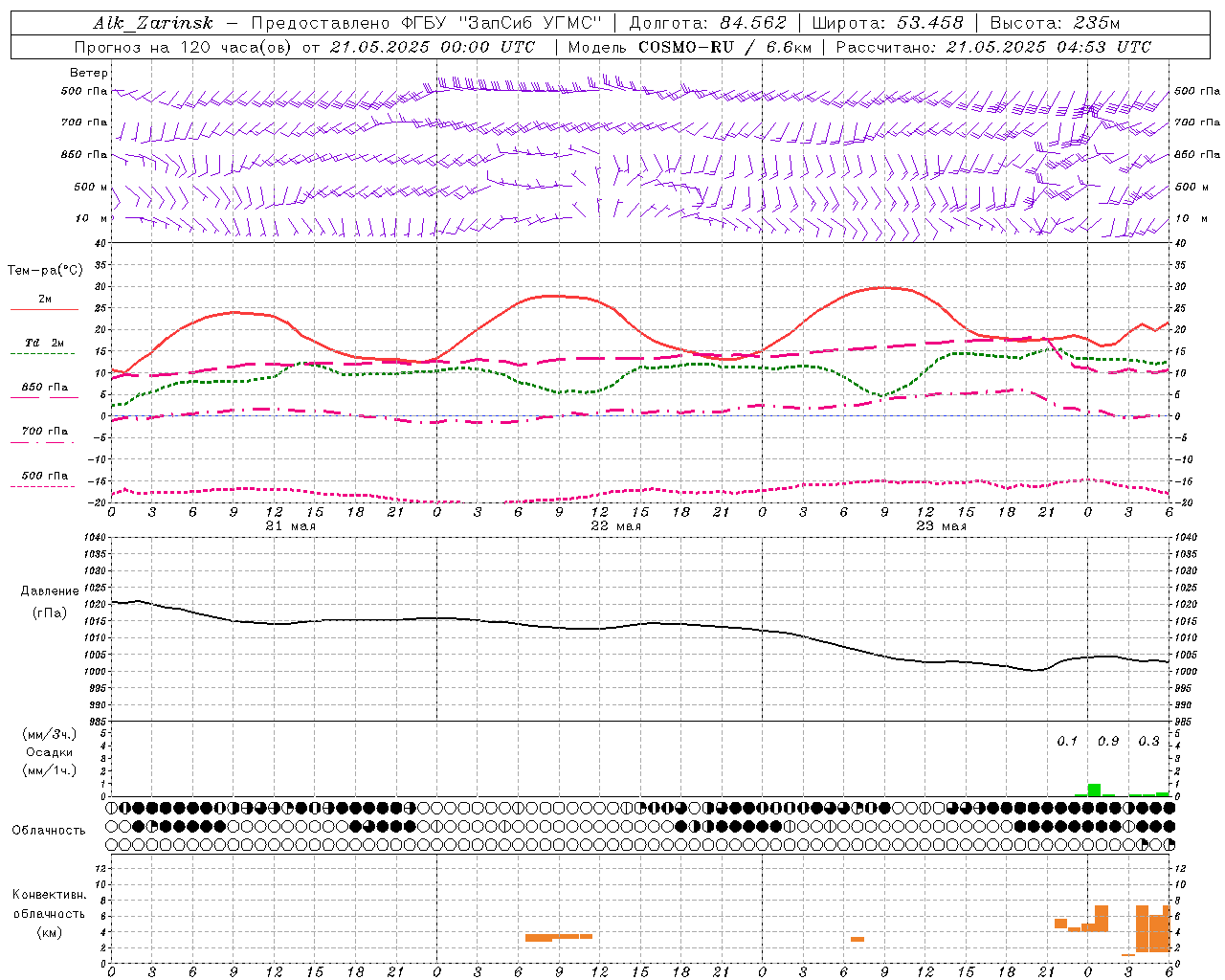This screenshot has height=980, width=1225.
Task: Click the long orange convective bar on 22 мая
Action: tap(559, 937)
